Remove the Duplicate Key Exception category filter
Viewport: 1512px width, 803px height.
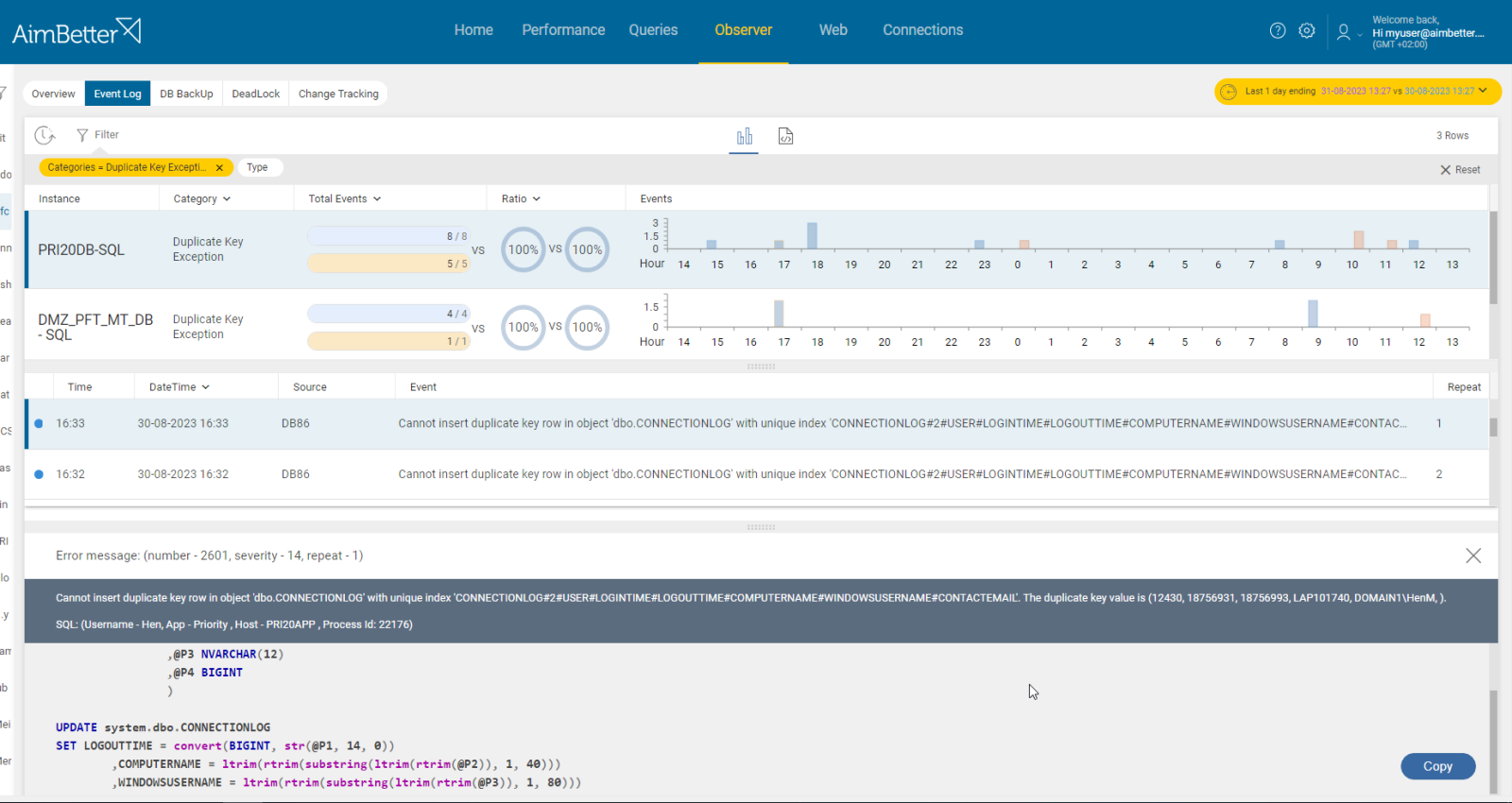tap(219, 167)
